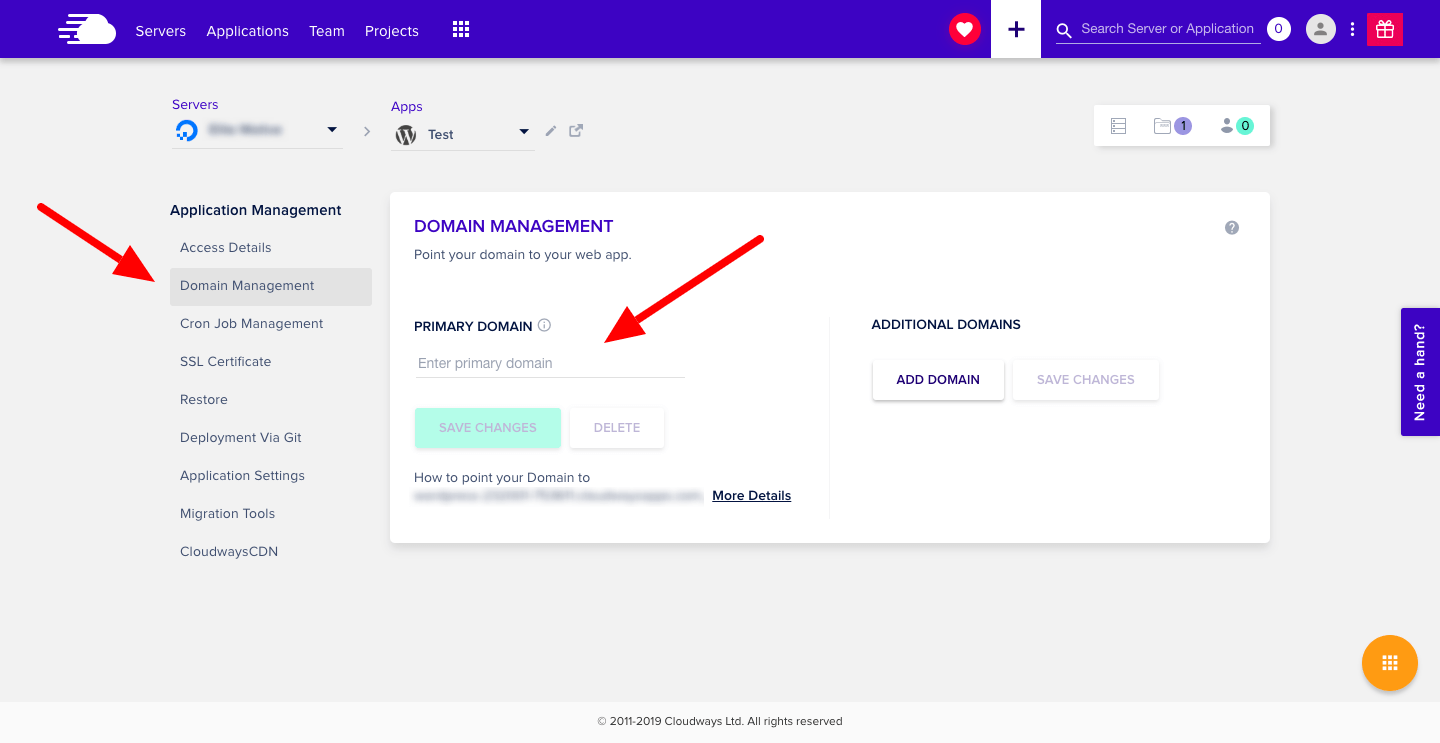Click the plus icon to add a server
This screenshot has width=1440, height=743.
[1016, 29]
